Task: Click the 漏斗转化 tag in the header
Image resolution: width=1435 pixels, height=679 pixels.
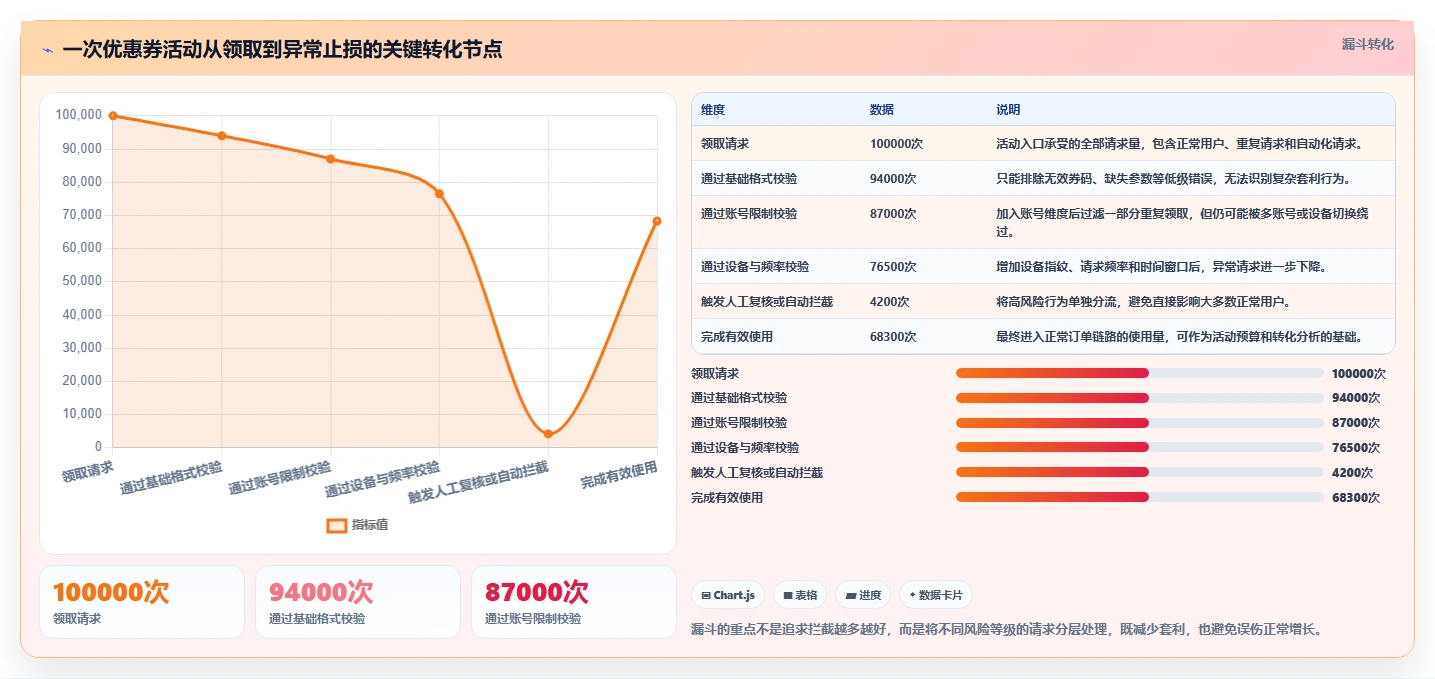Action: pyautogui.click(x=1367, y=45)
